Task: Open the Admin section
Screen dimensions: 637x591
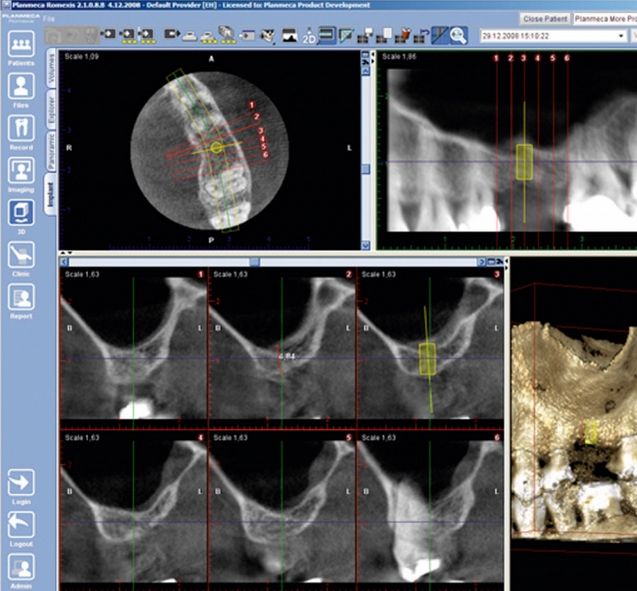Action: pyautogui.click(x=22, y=568)
